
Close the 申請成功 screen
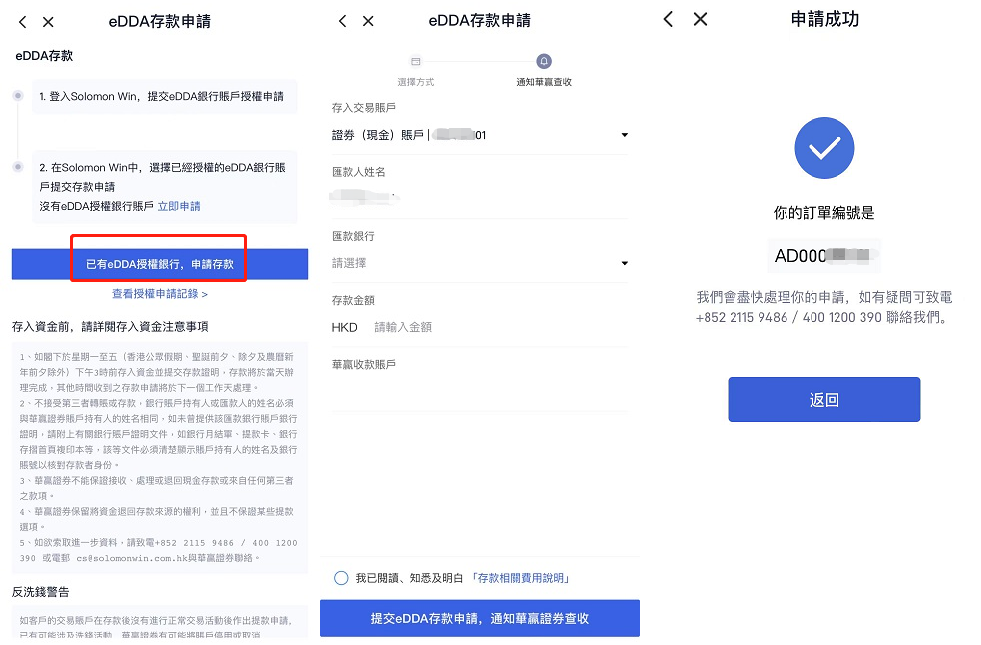coord(701,19)
